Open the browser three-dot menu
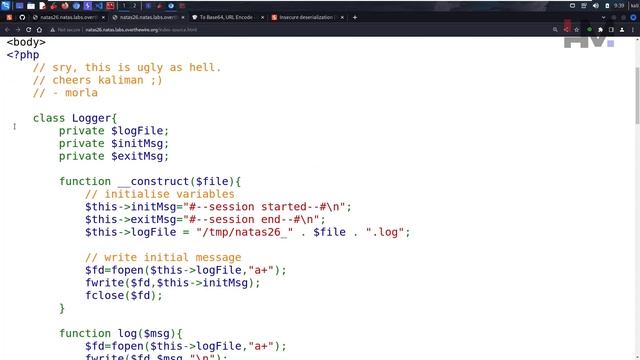The image size is (640, 360). 633,30
